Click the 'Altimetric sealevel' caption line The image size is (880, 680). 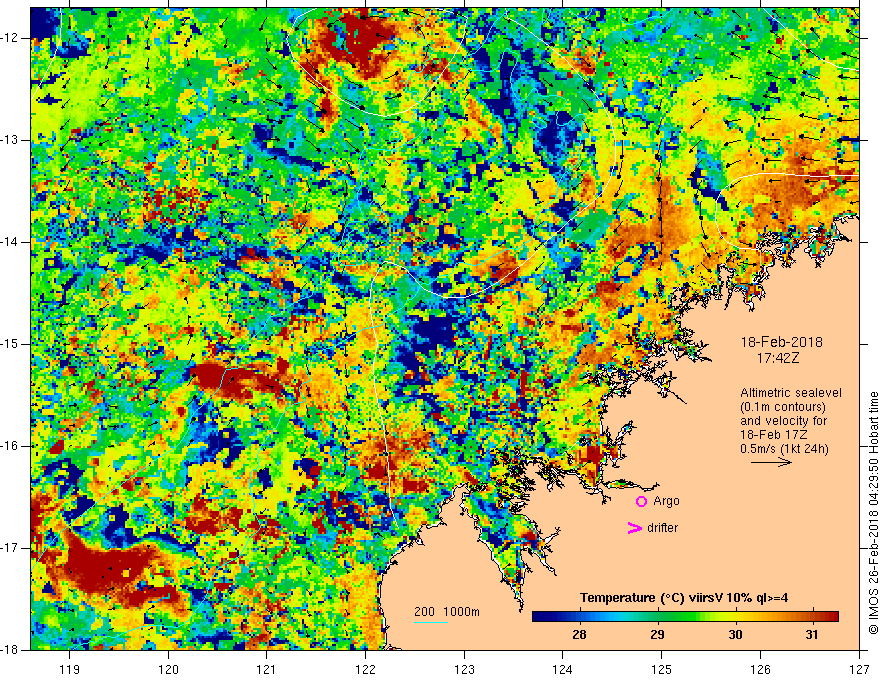[791, 393]
